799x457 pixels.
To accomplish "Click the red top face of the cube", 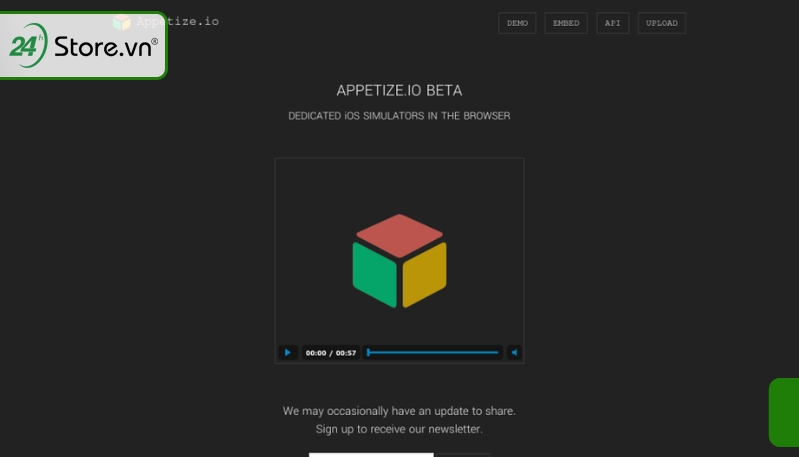I will click(x=400, y=235).
